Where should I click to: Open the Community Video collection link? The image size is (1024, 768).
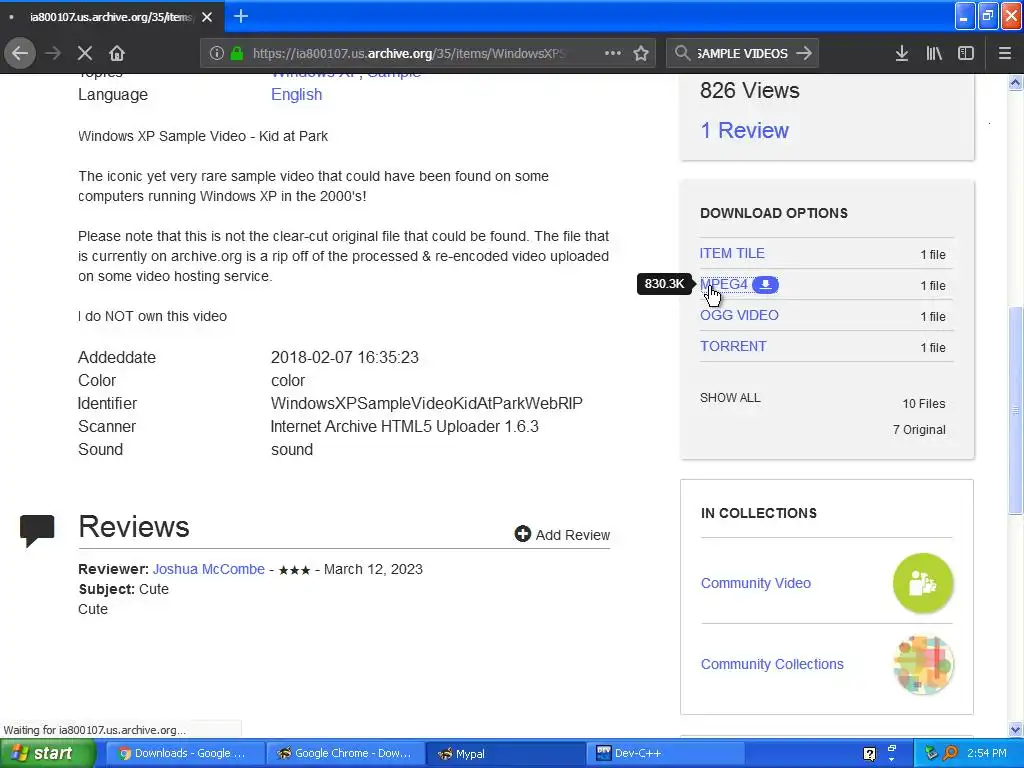coord(756,583)
